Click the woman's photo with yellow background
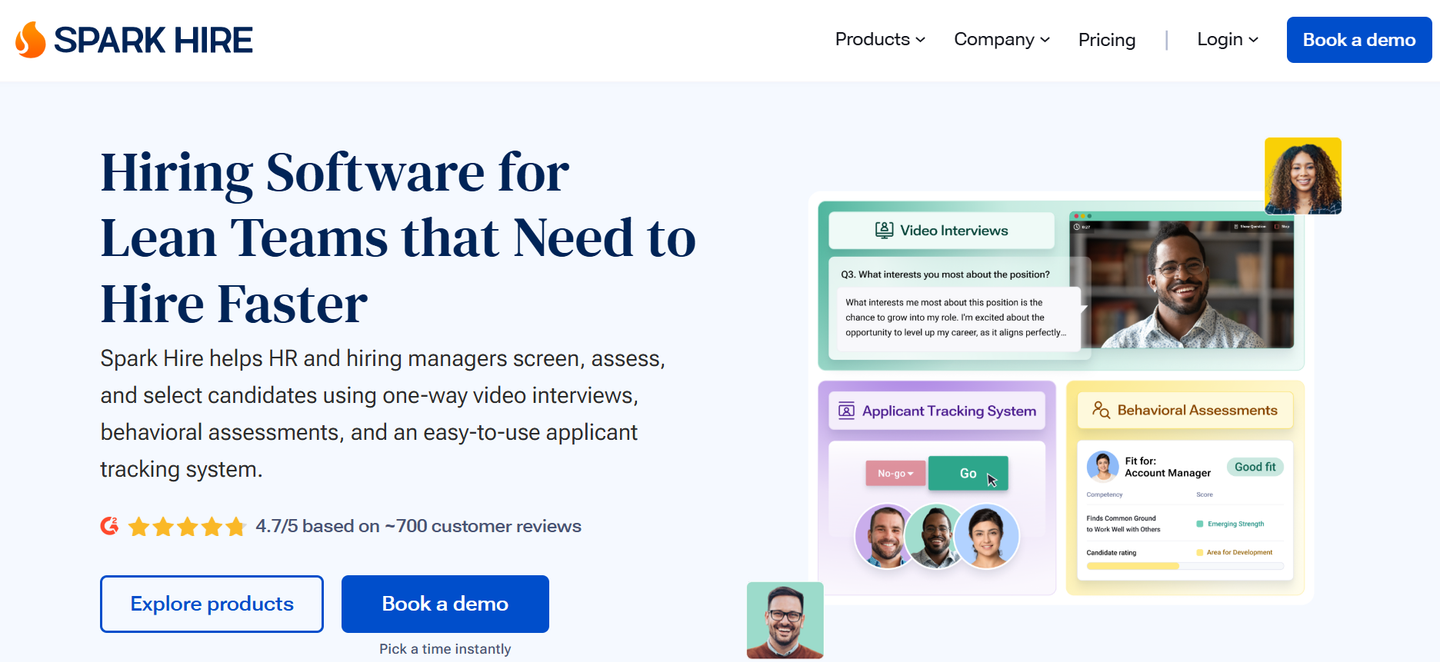The image size is (1440, 662). (x=1303, y=176)
